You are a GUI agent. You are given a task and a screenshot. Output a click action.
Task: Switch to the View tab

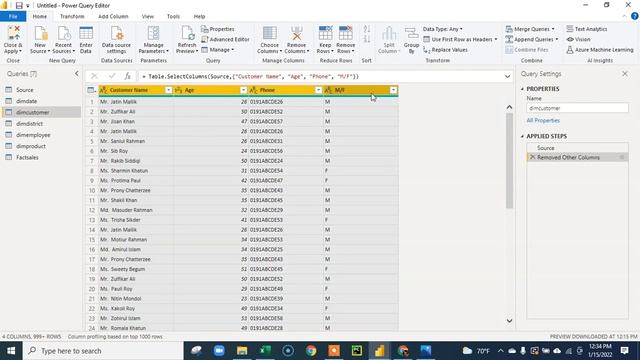tap(148, 16)
